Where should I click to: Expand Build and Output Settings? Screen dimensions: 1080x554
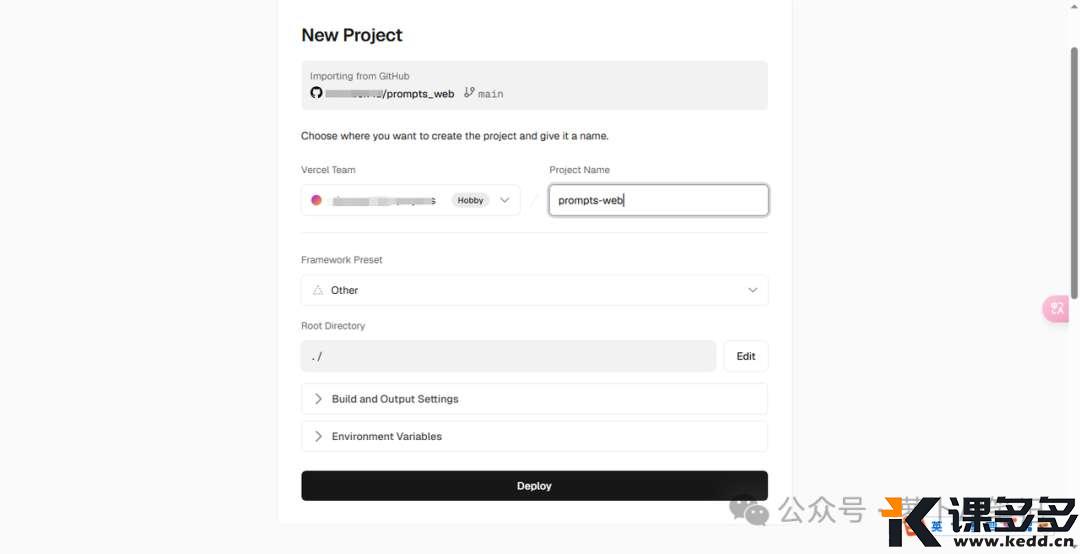pos(534,399)
